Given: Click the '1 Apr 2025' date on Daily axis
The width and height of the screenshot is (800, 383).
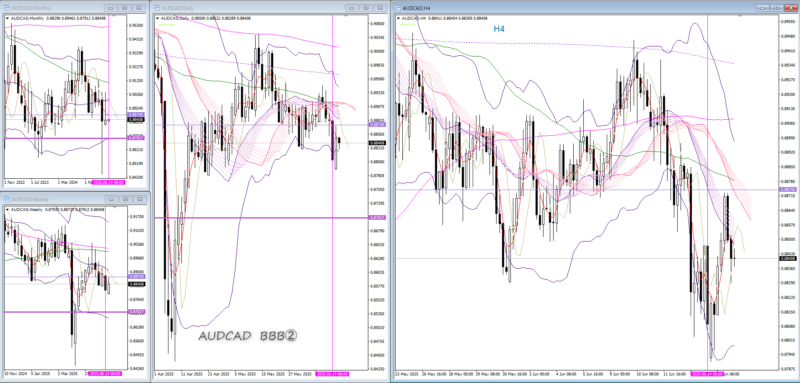Looking at the screenshot, I should pyautogui.click(x=164, y=374).
